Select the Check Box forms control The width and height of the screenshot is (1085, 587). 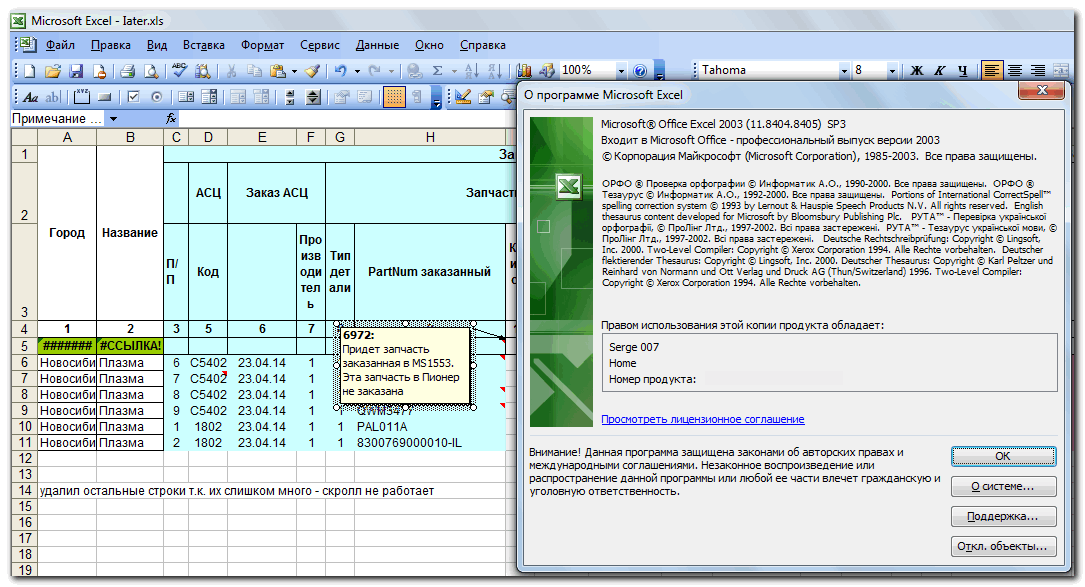(x=134, y=97)
